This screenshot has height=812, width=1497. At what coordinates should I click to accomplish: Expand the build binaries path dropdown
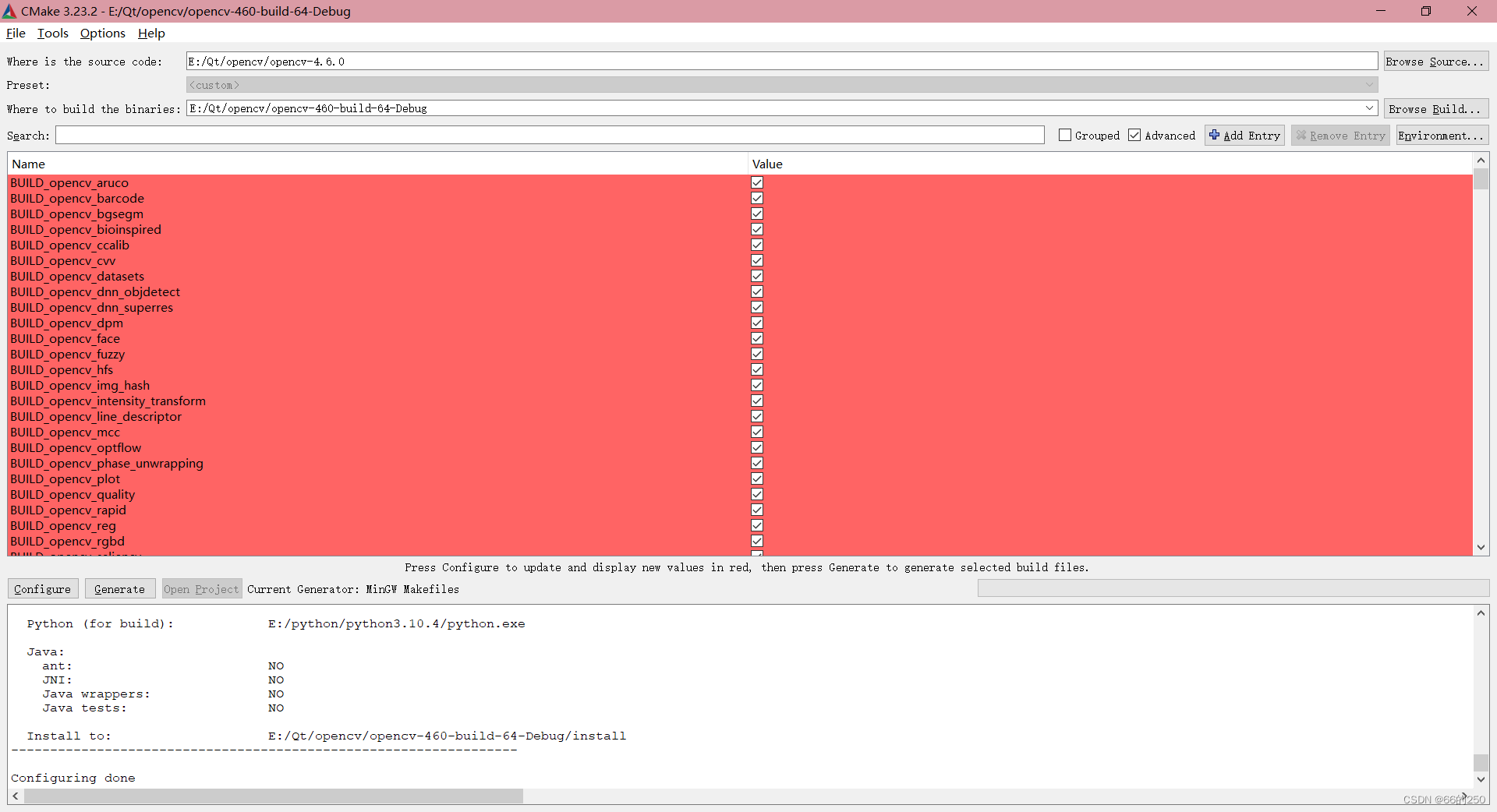click(1369, 108)
